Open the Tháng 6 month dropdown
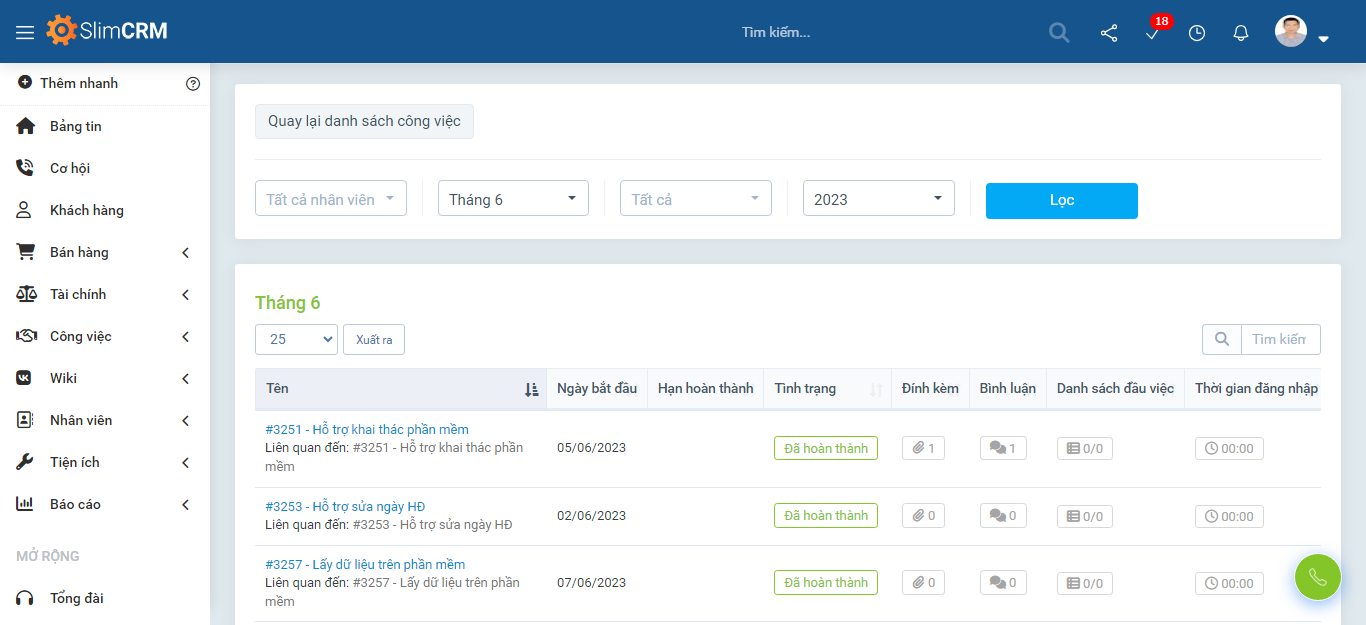 (513, 199)
